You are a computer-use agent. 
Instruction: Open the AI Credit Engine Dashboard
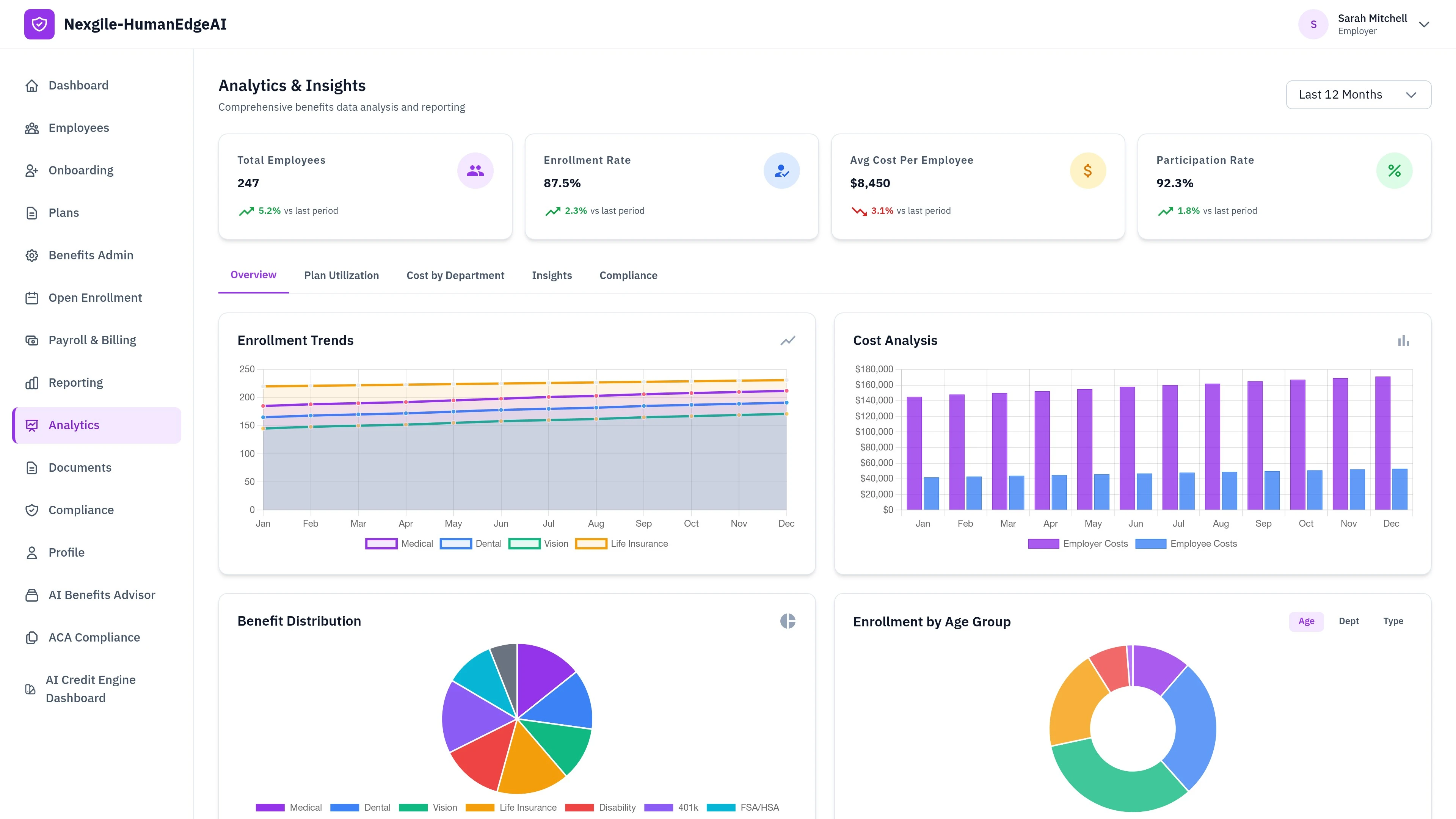coord(91,689)
